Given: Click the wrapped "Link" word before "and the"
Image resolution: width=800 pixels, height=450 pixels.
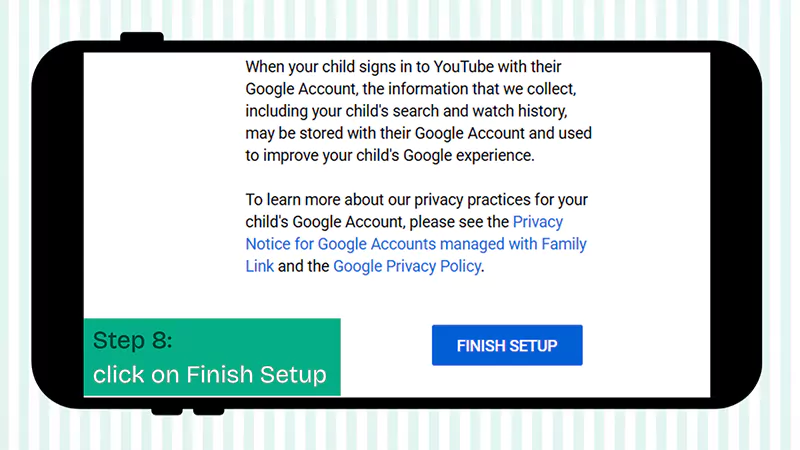Looking at the screenshot, I should pyautogui.click(x=259, y=266).
